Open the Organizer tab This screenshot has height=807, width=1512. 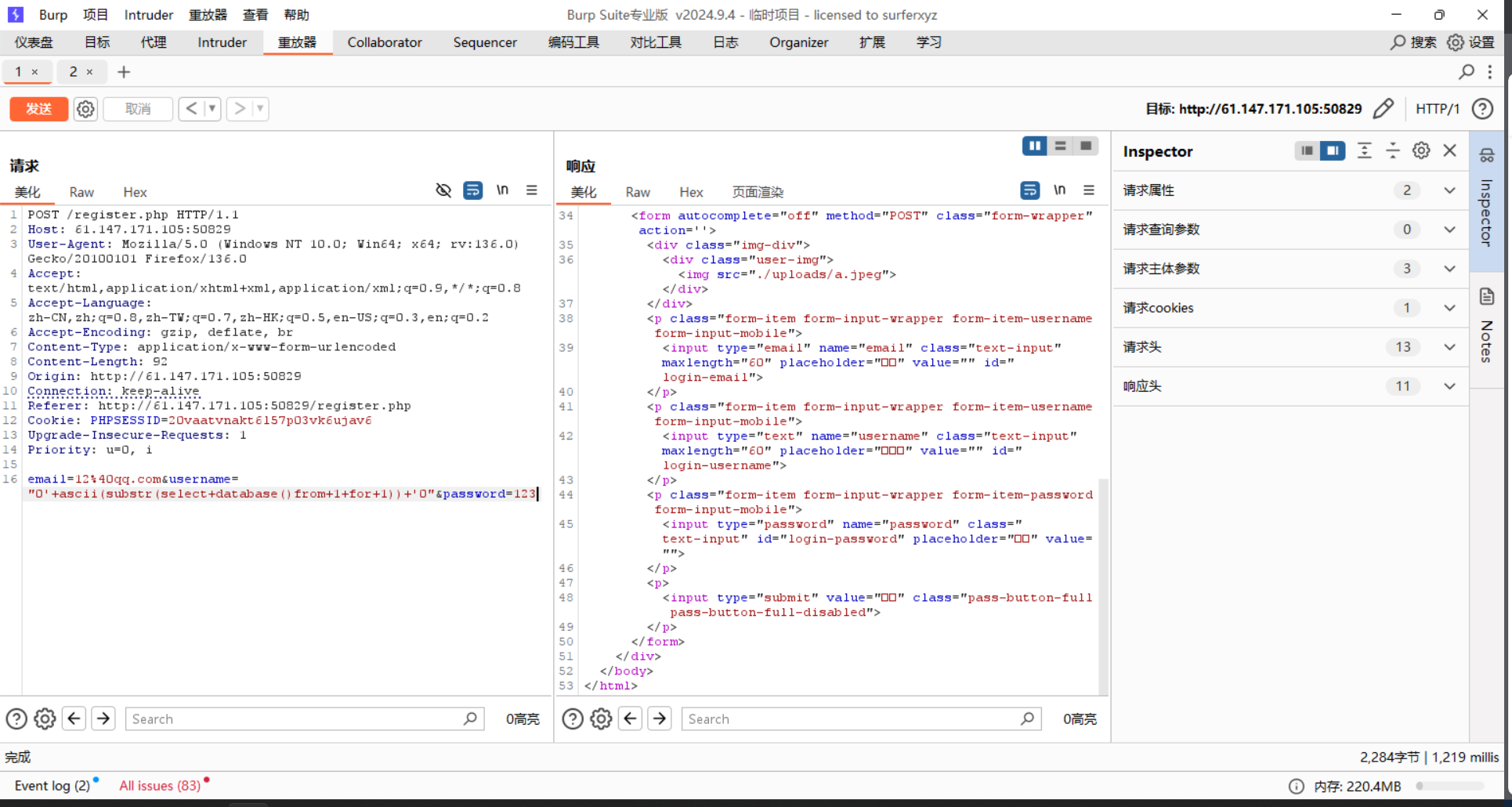(x=798, y=42)
